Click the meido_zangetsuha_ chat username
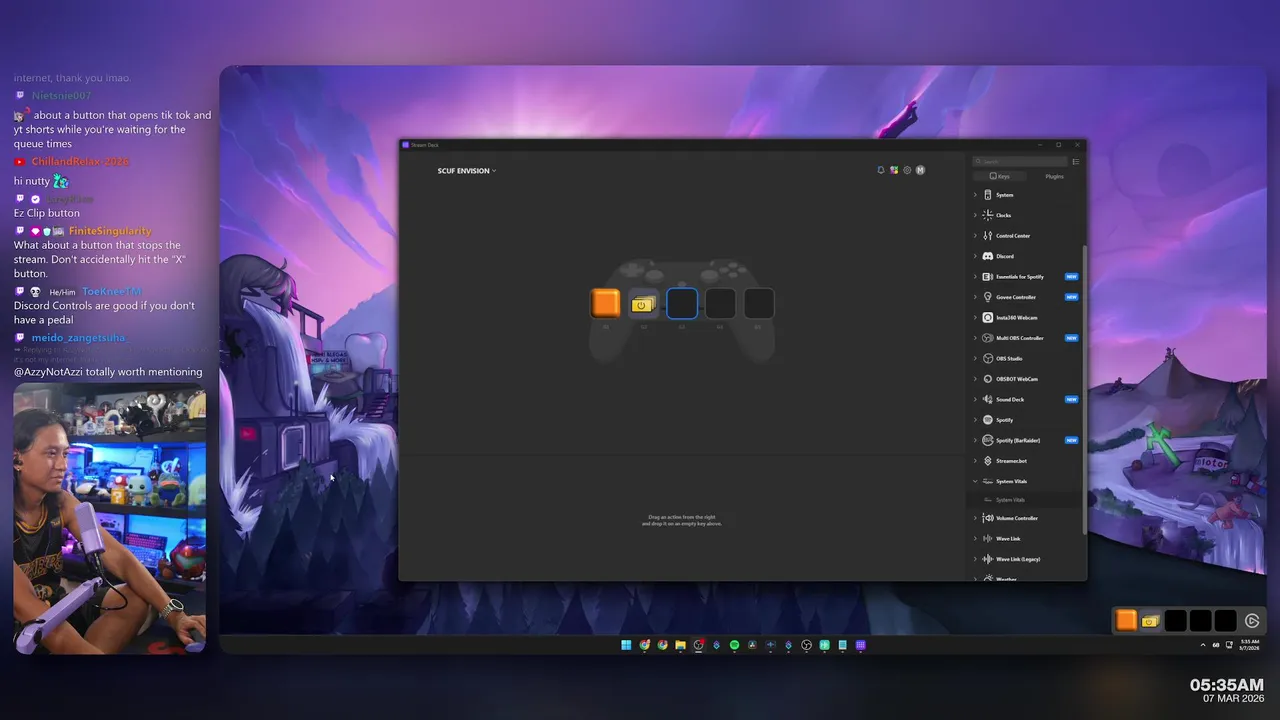 click(x=79, y=338)
